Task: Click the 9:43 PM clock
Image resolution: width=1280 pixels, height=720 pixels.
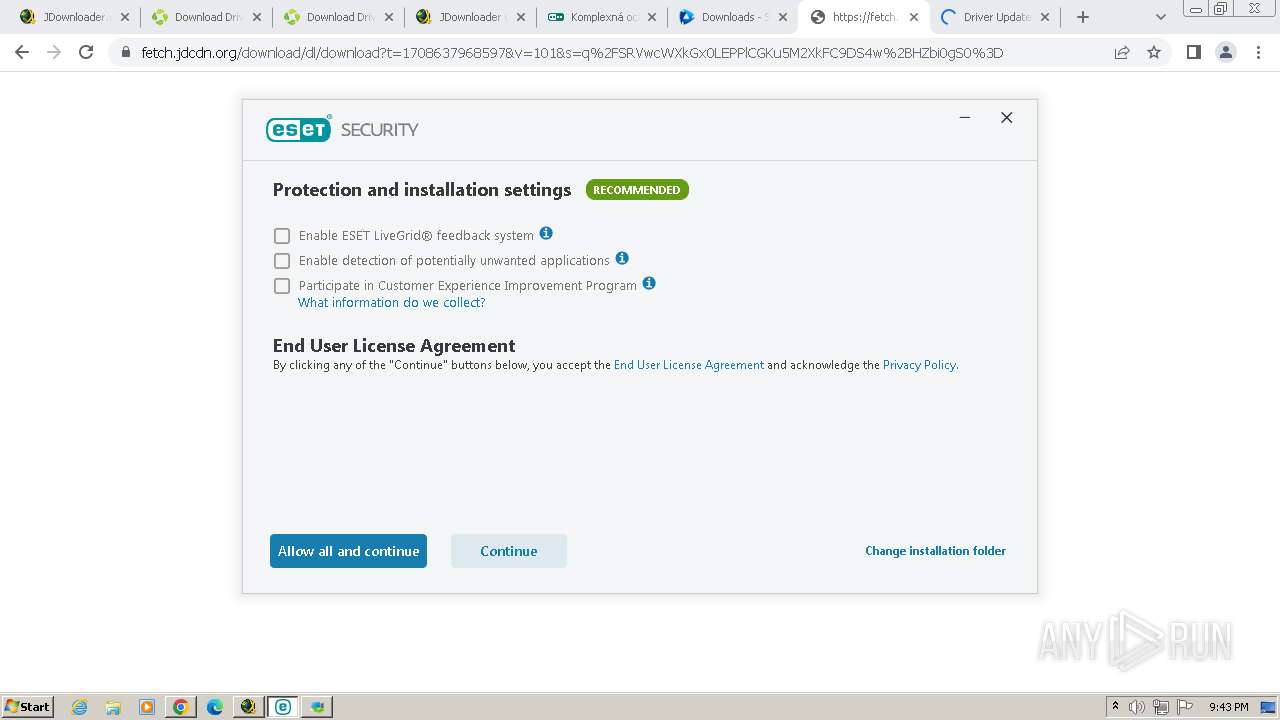Action: click(x=1228, y=707)
